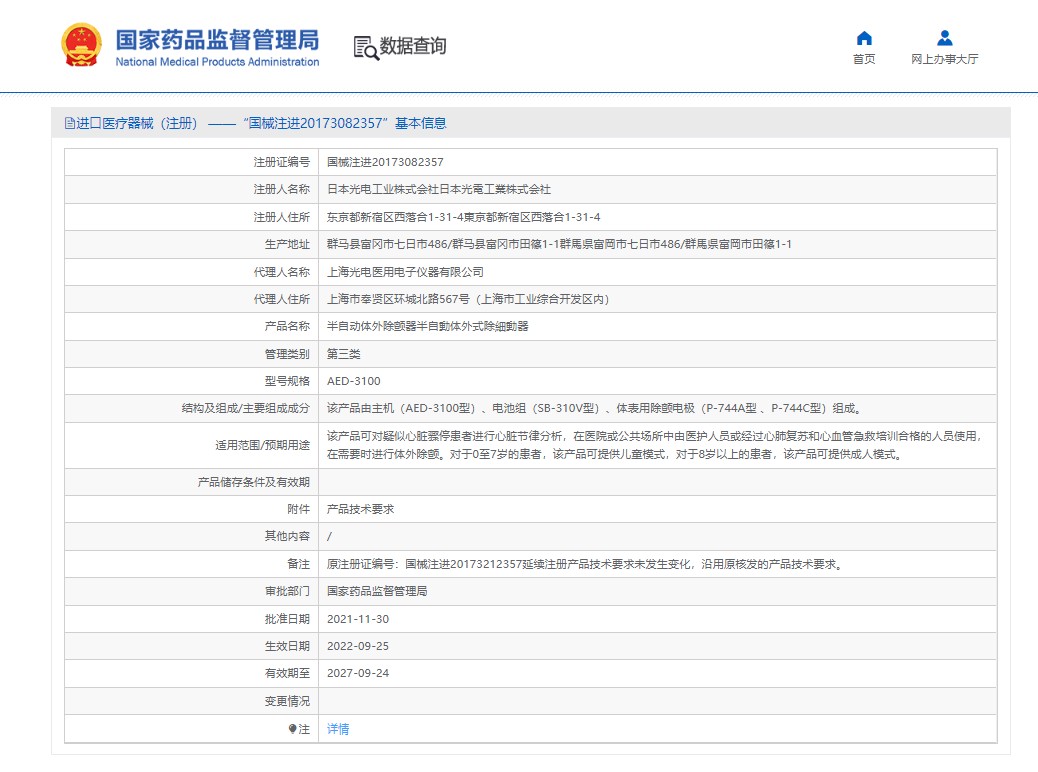Select production address 群马县富冈市七日市486

[x=388, y=244]
